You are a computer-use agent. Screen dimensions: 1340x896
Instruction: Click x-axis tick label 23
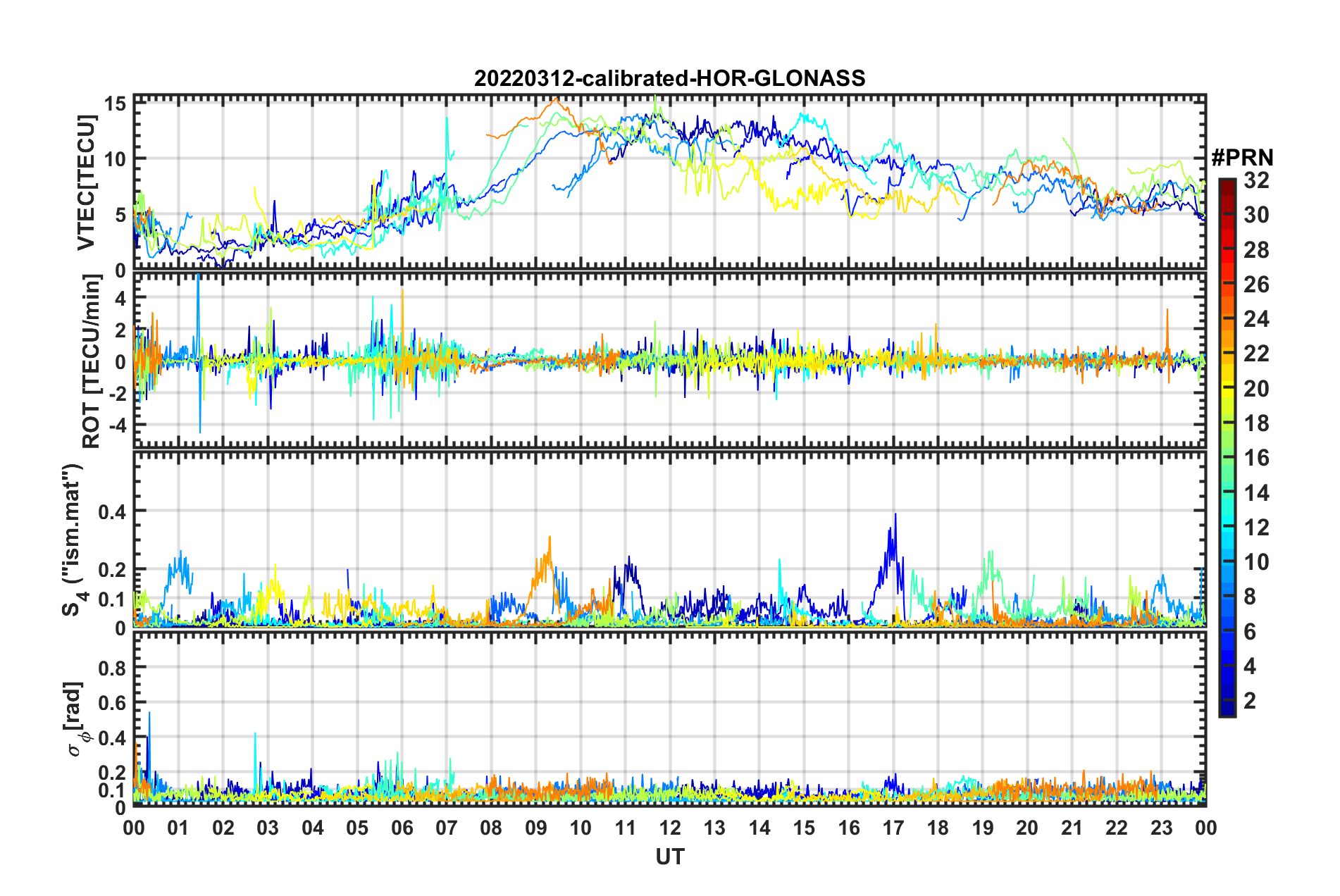point(1161,828)
